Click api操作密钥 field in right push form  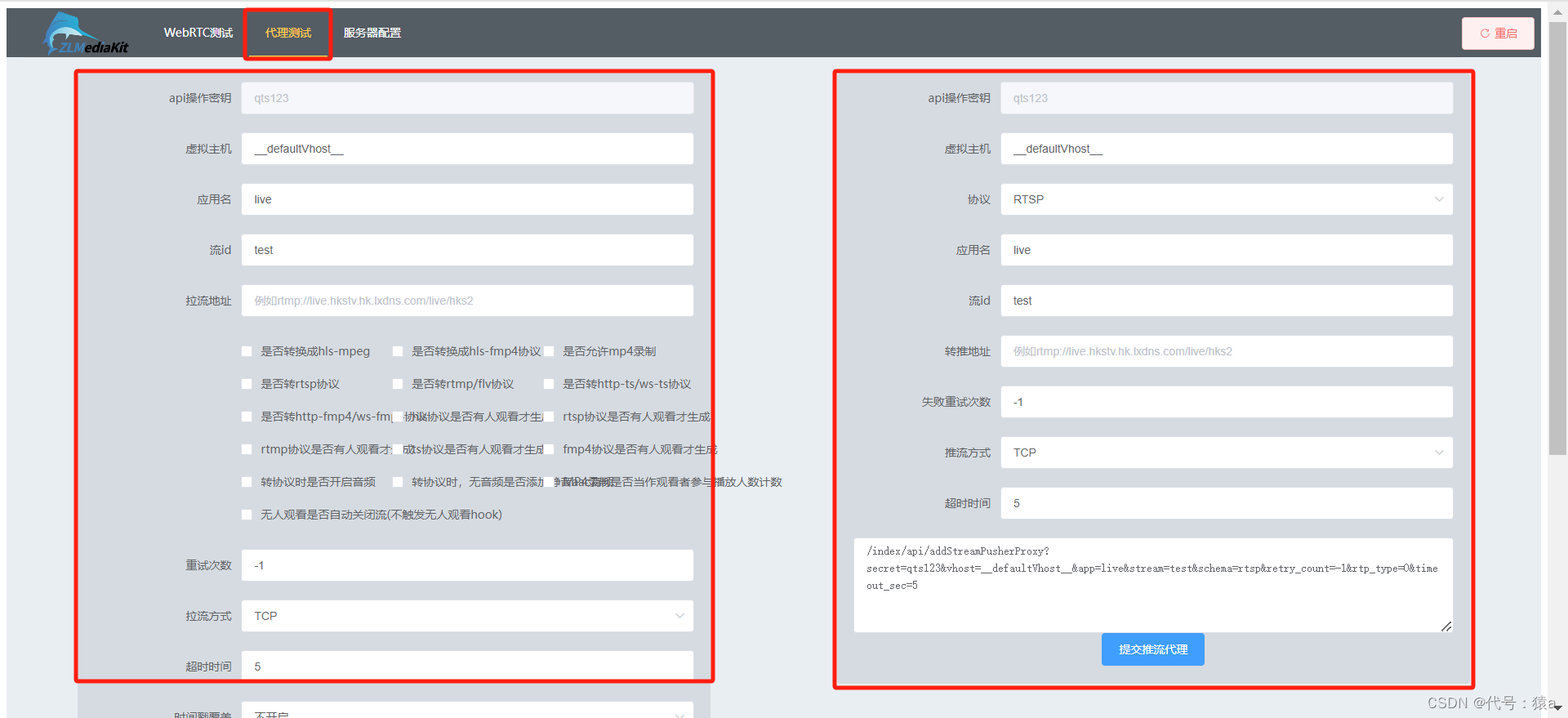click(1227, 98)
